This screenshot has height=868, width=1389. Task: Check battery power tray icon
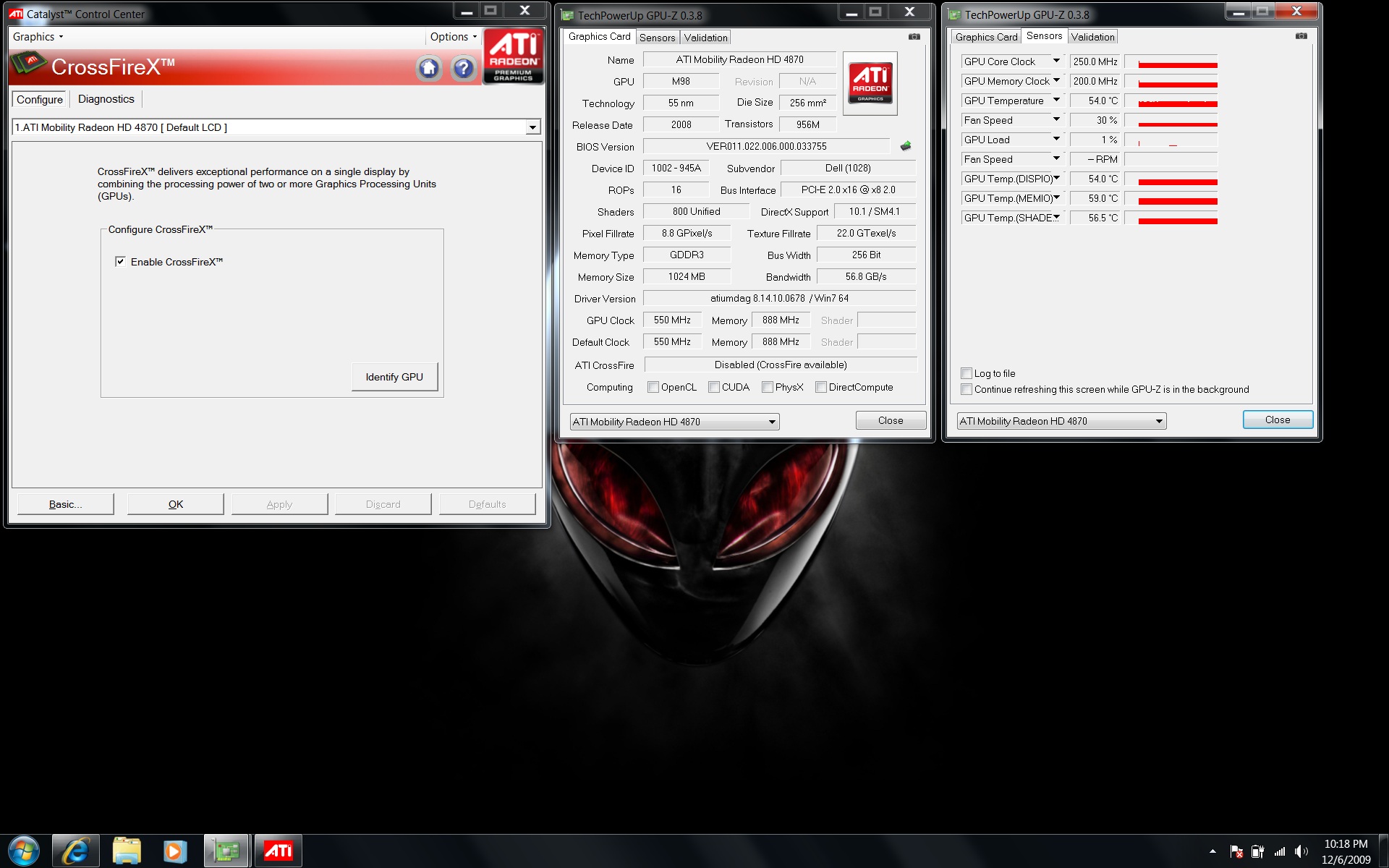[x=1258, y=852]
